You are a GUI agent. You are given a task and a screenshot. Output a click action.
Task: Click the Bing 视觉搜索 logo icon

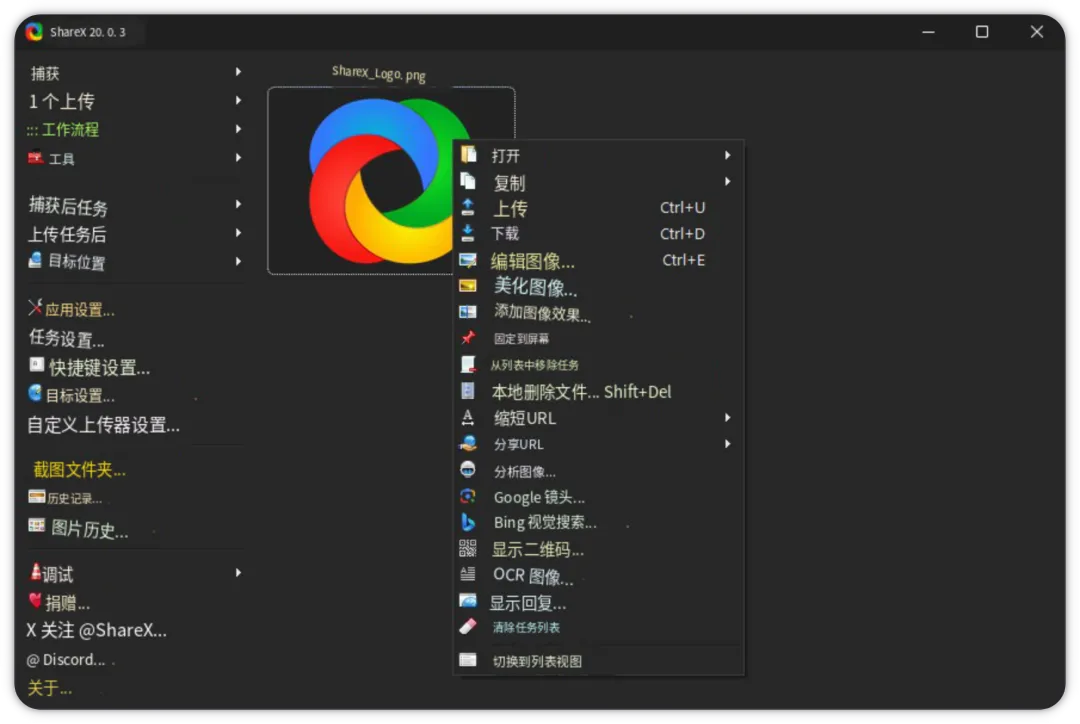(468, 522)
